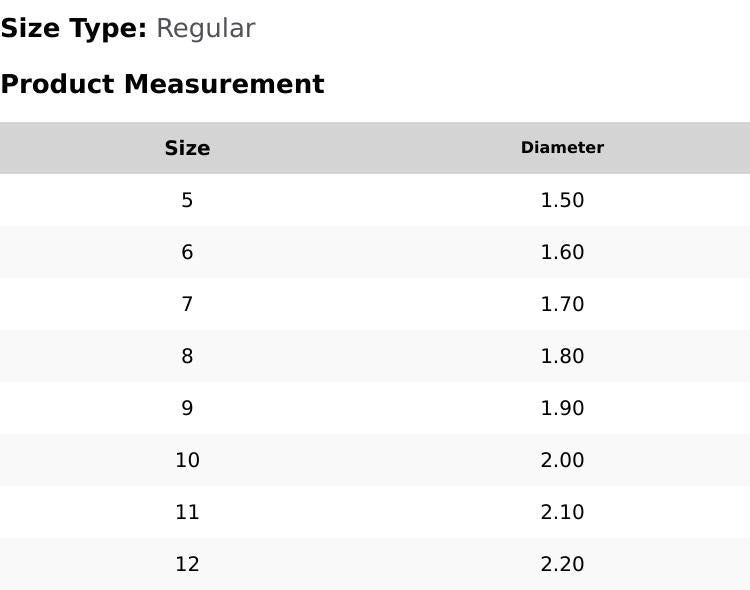Click the Diameter column header
Image resolution: width=750 pixels, height=590 pixels.
point(562,148)
